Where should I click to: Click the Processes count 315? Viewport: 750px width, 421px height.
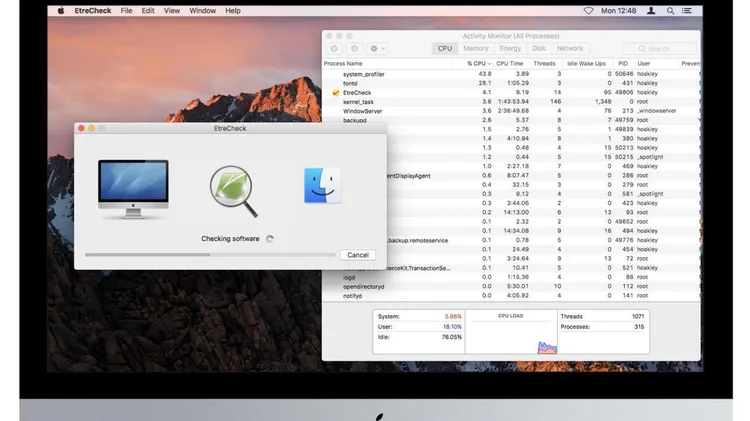[639, 327]
